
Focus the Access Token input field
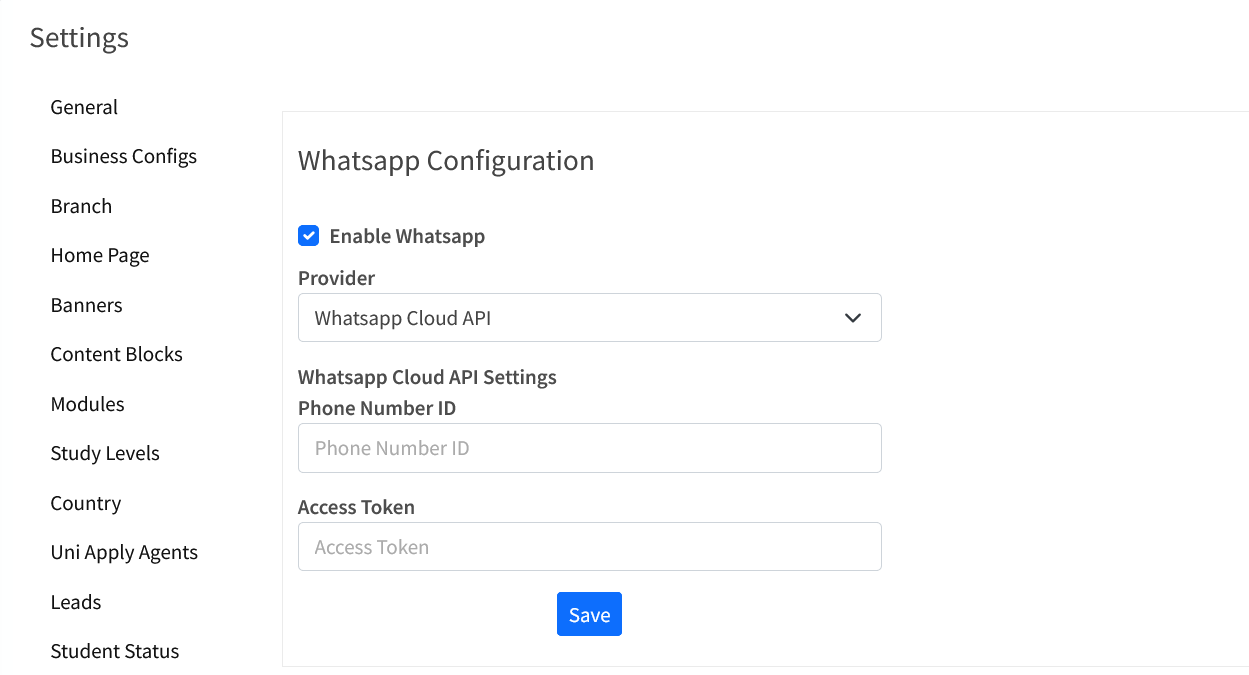click(x=589, y=547)
